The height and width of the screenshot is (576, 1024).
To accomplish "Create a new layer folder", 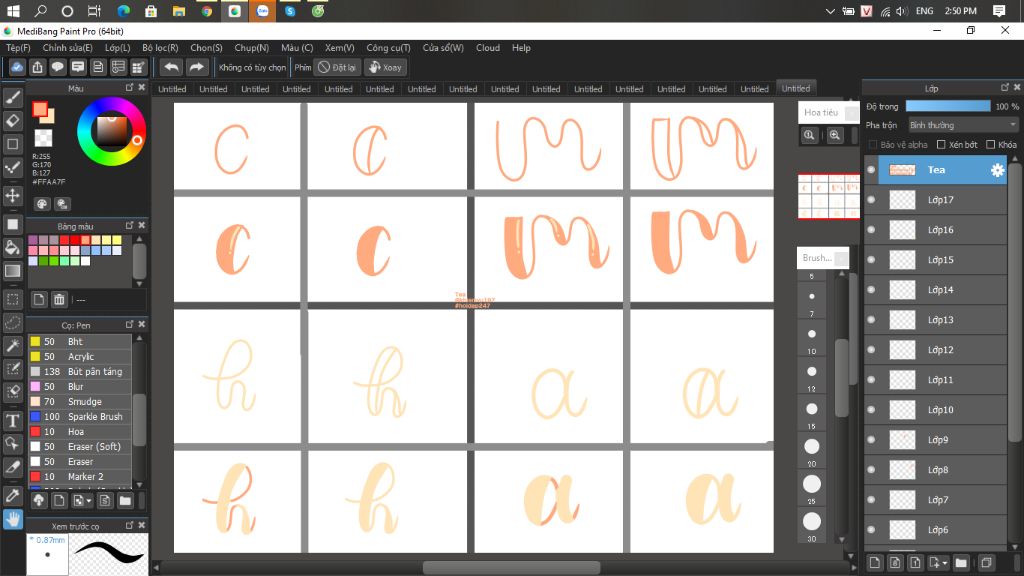I will pyautogui.click(x=961, y=562).
